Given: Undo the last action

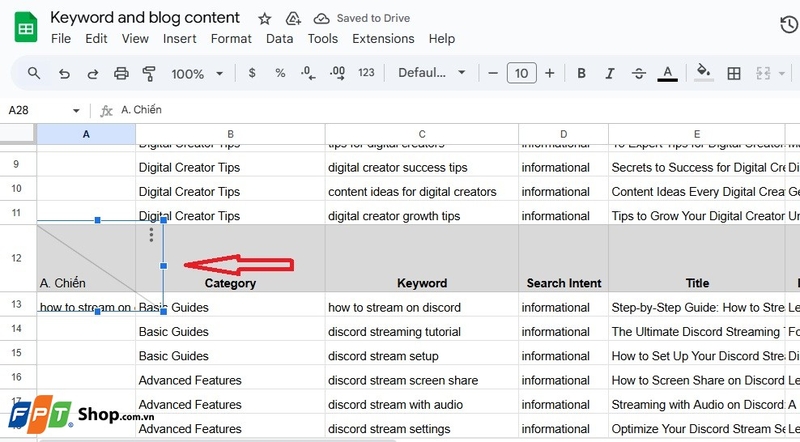Looking at the screenshot, I should click(x=64, y=73).
